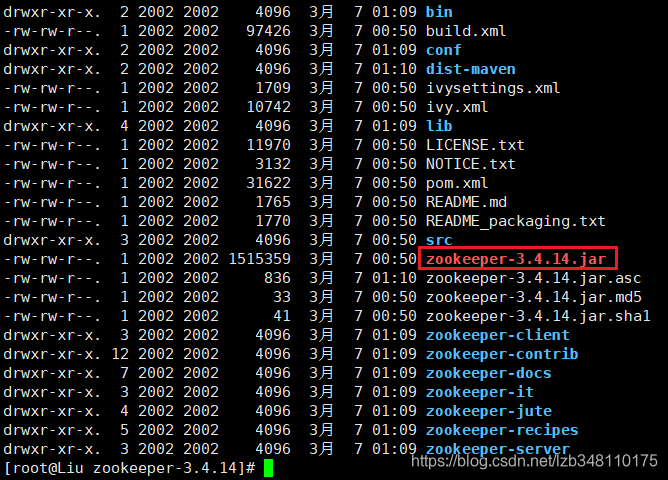Viewport: 668px width, 480px height.
Task: Select the dist-maven directory name
Action: (x=471, y=69)
